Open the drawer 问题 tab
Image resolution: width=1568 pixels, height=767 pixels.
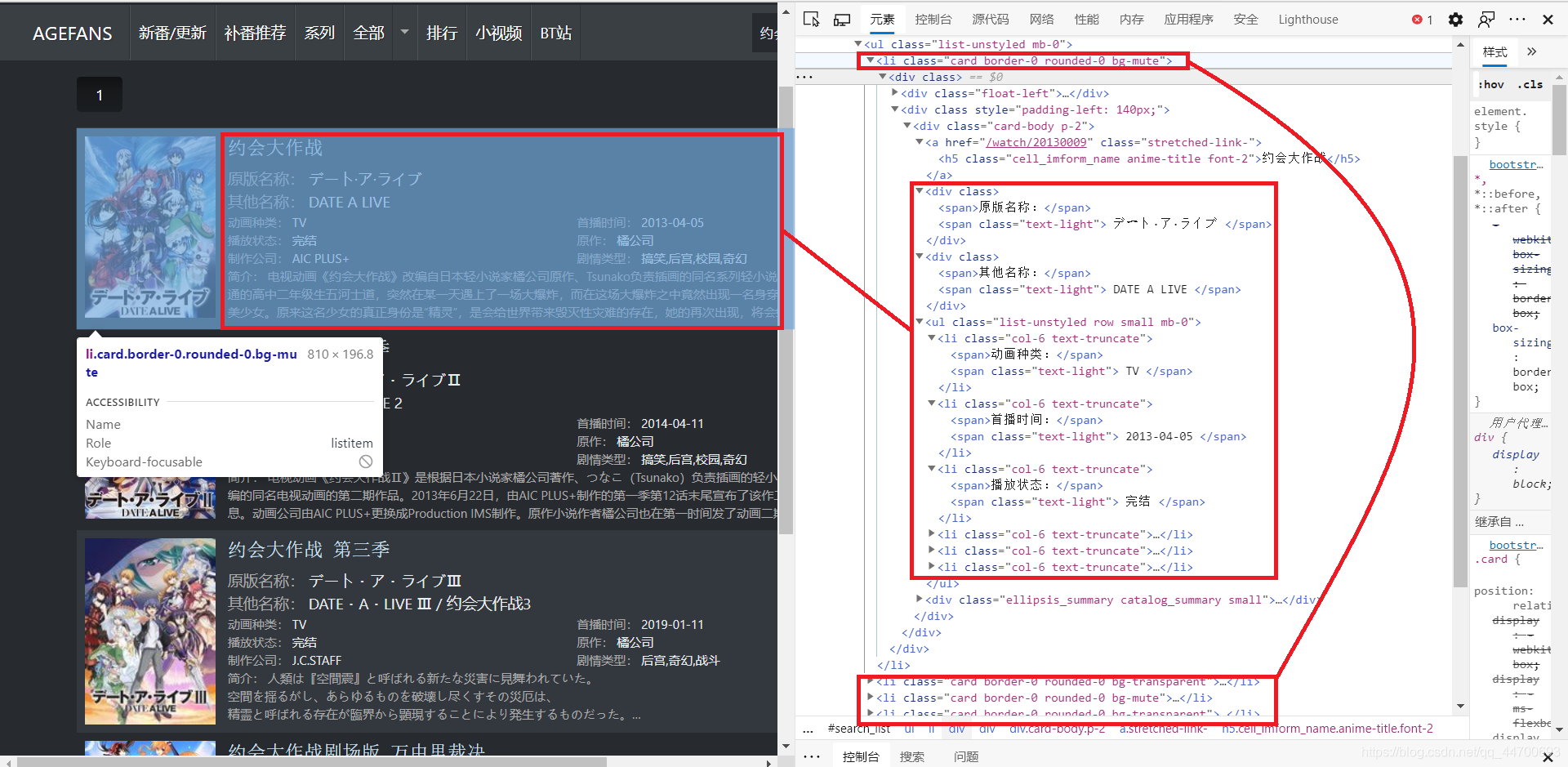click(966, 756)
